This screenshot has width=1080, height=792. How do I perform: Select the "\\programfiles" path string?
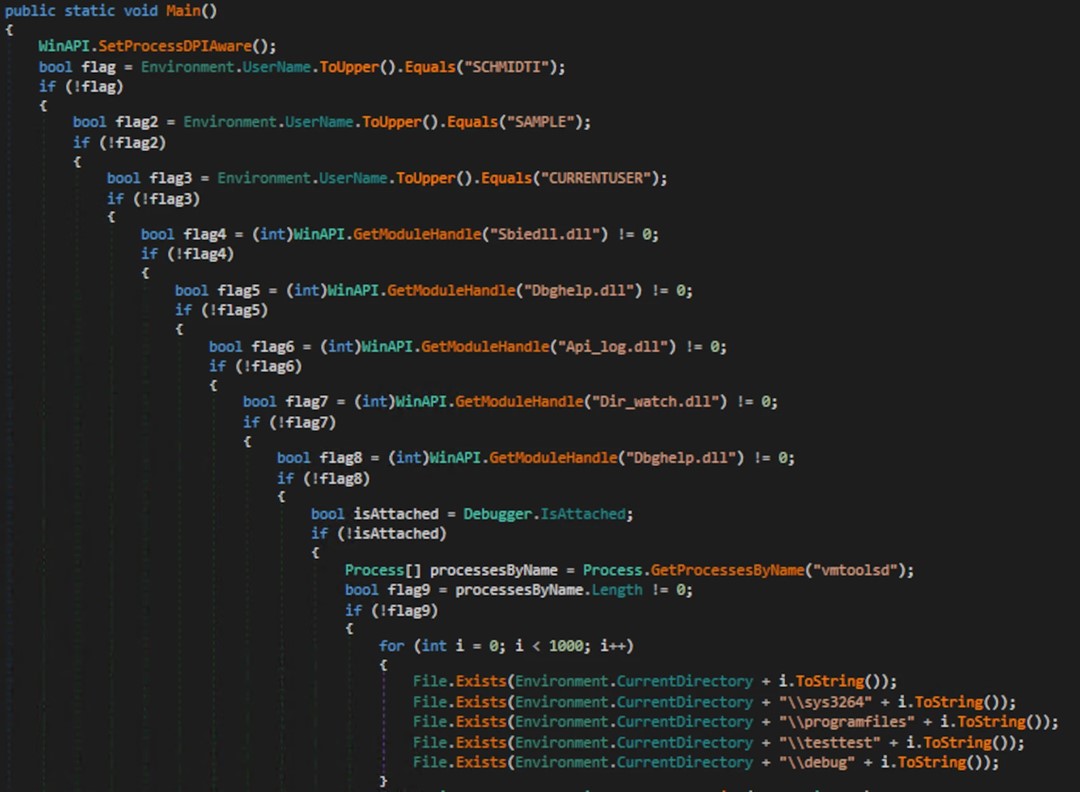847,722
